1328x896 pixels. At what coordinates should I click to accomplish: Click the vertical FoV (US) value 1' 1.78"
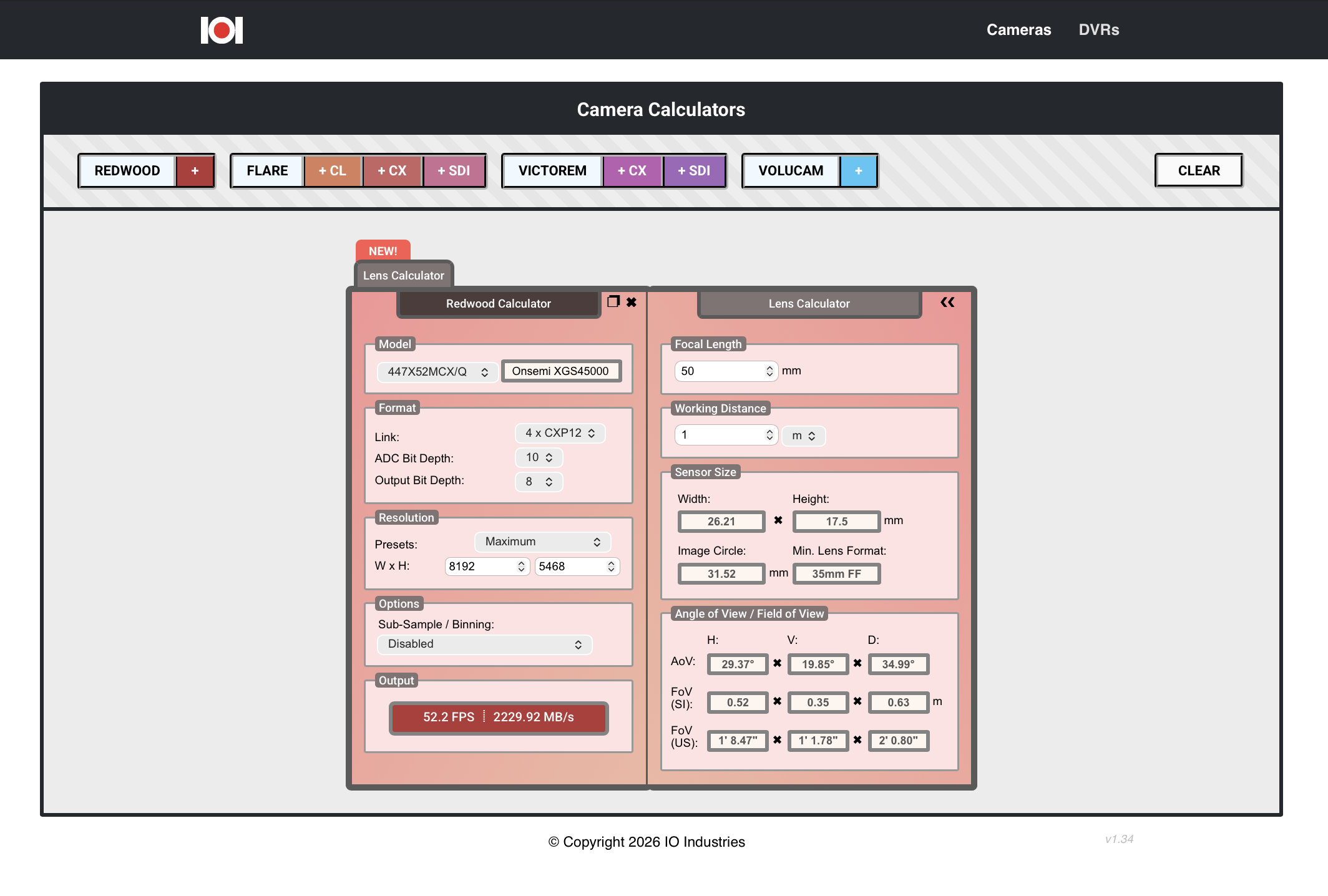coord(818,741)
